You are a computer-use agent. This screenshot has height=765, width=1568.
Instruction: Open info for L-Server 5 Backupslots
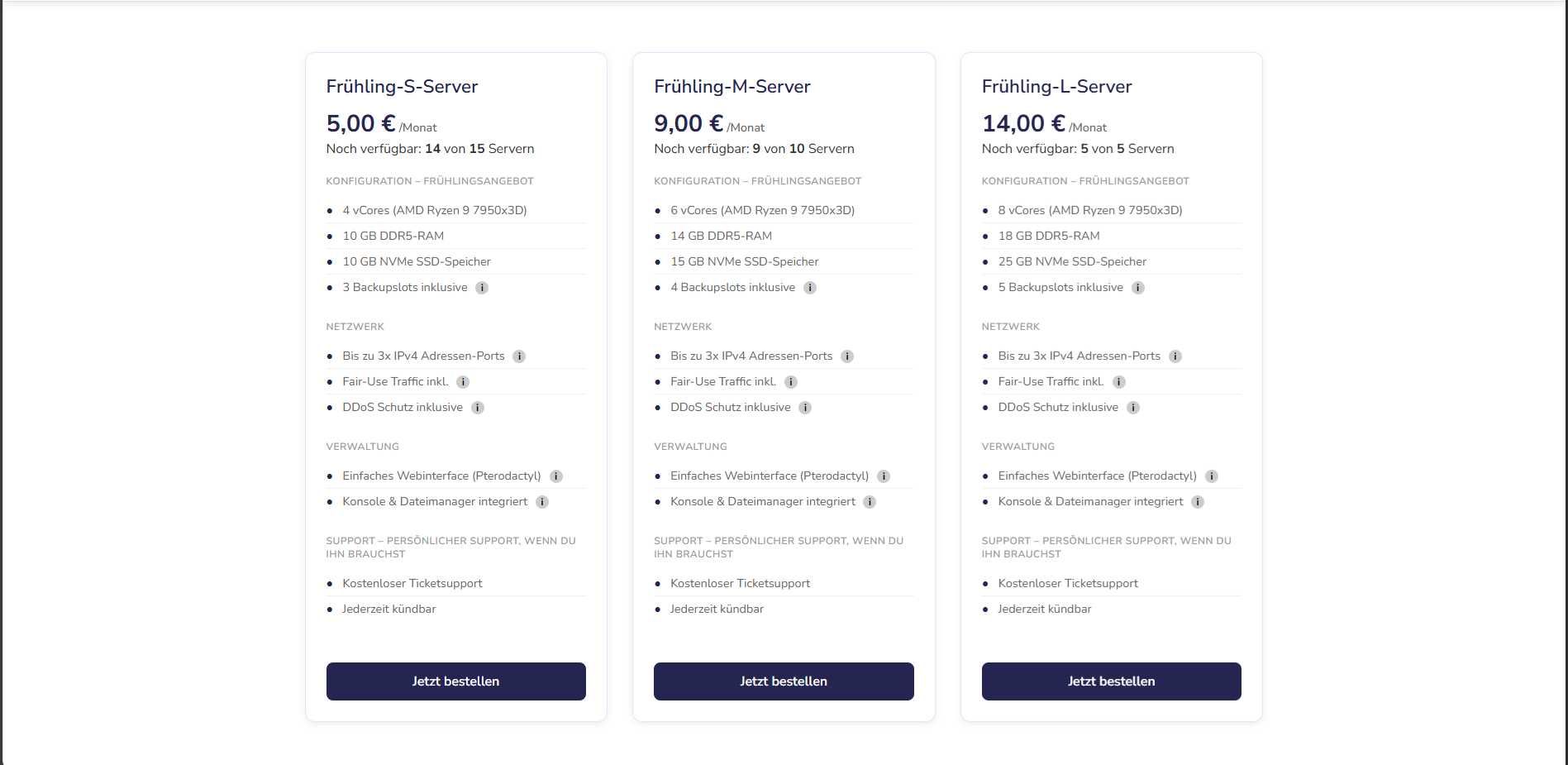(x=1138, y=287)
